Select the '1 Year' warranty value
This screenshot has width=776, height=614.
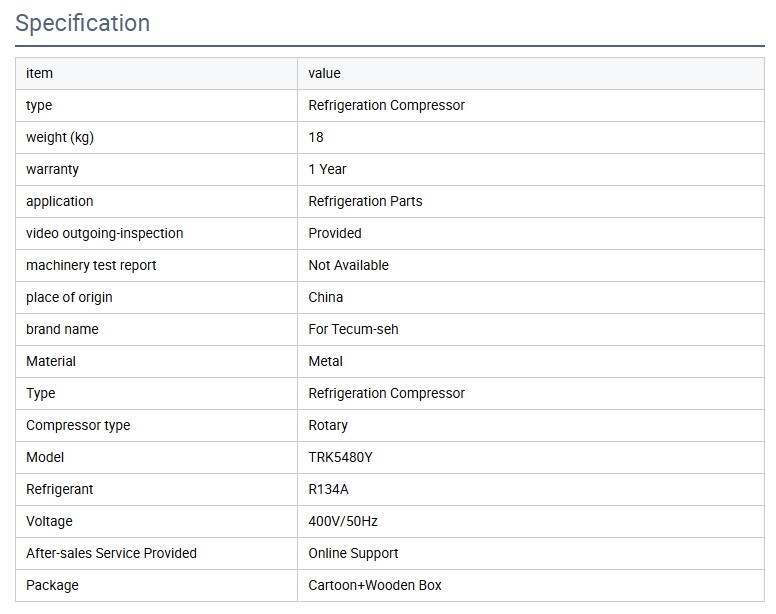click(327, 169)
